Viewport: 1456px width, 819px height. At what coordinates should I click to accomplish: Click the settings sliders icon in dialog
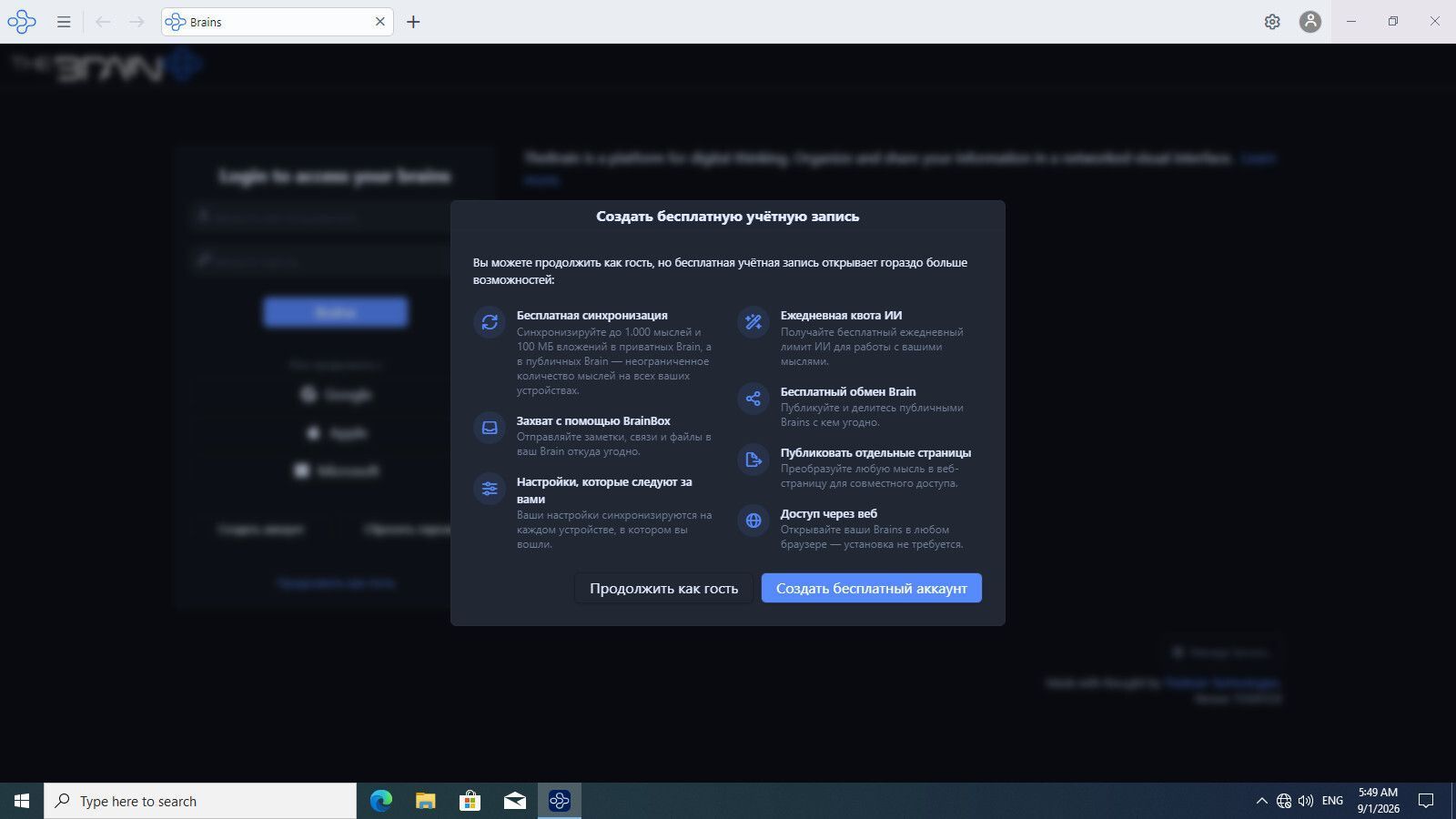(490, 489)
